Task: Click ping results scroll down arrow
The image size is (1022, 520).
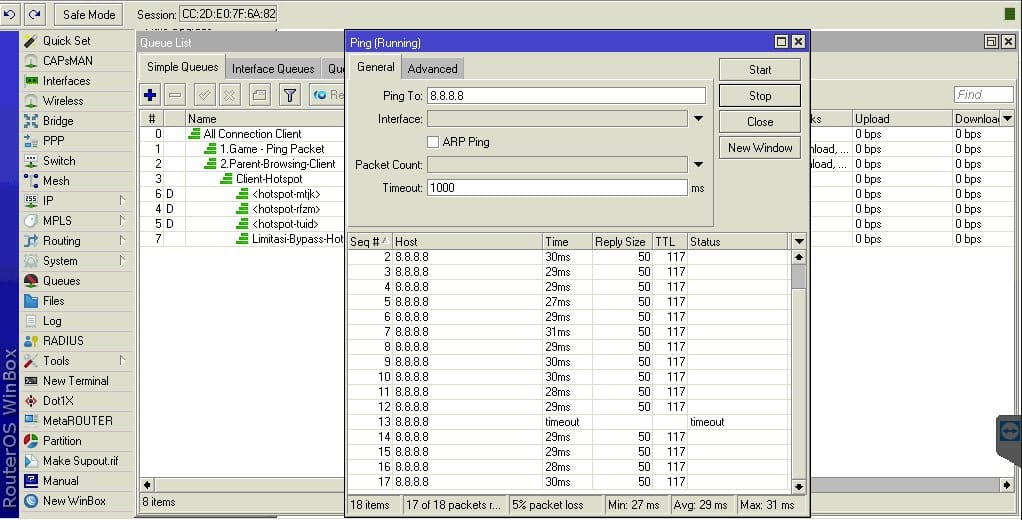Action: 799,486
